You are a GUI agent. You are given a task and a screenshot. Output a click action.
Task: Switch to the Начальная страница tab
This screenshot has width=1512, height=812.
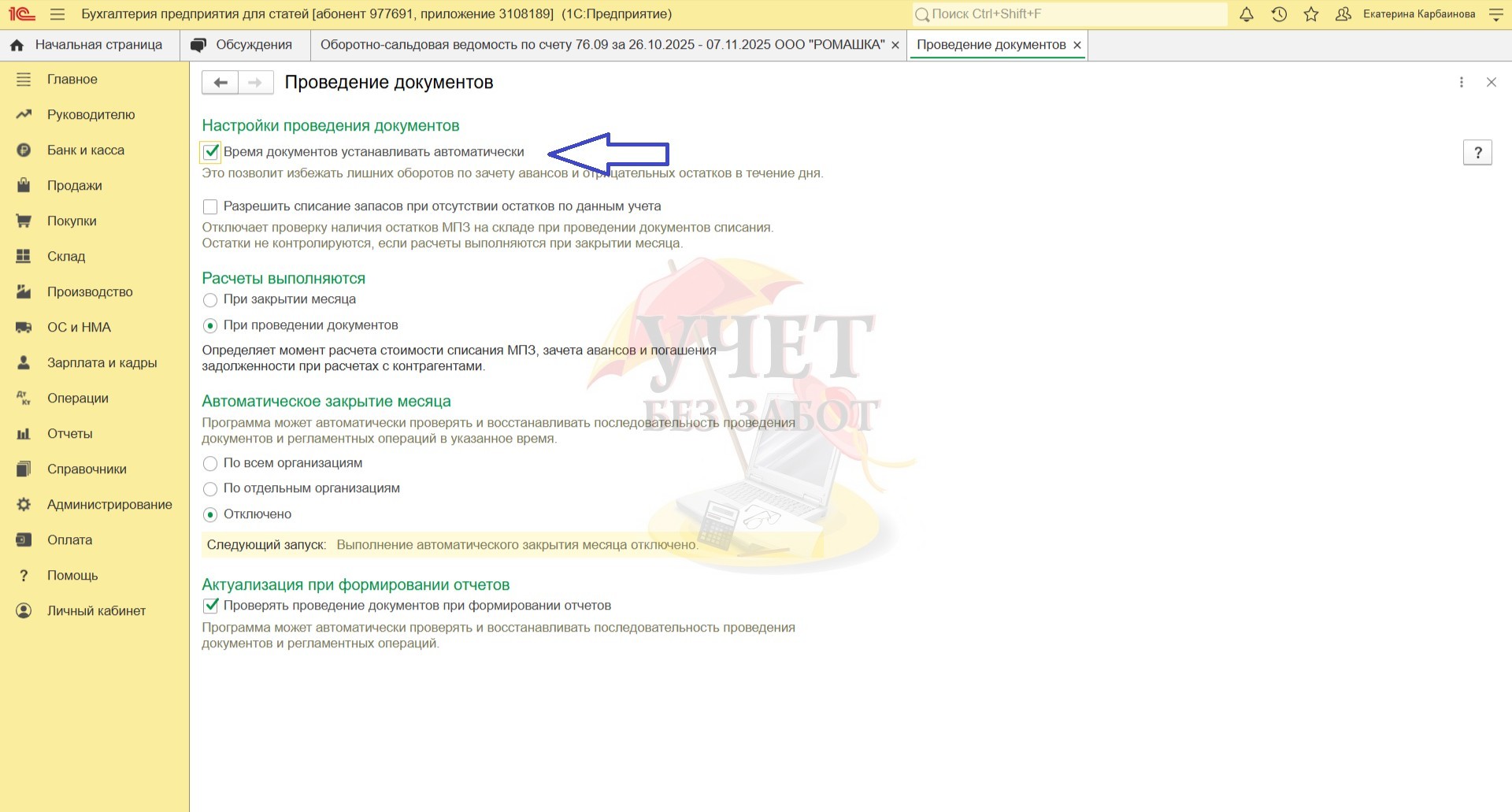90,46
